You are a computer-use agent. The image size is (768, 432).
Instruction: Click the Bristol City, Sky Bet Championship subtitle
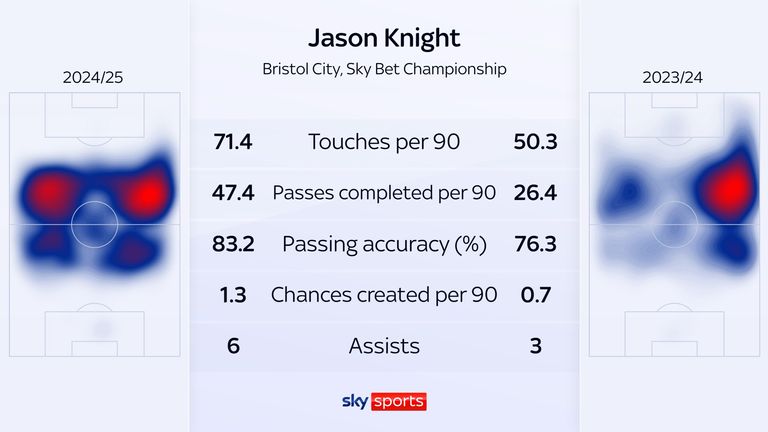point(384,69)
